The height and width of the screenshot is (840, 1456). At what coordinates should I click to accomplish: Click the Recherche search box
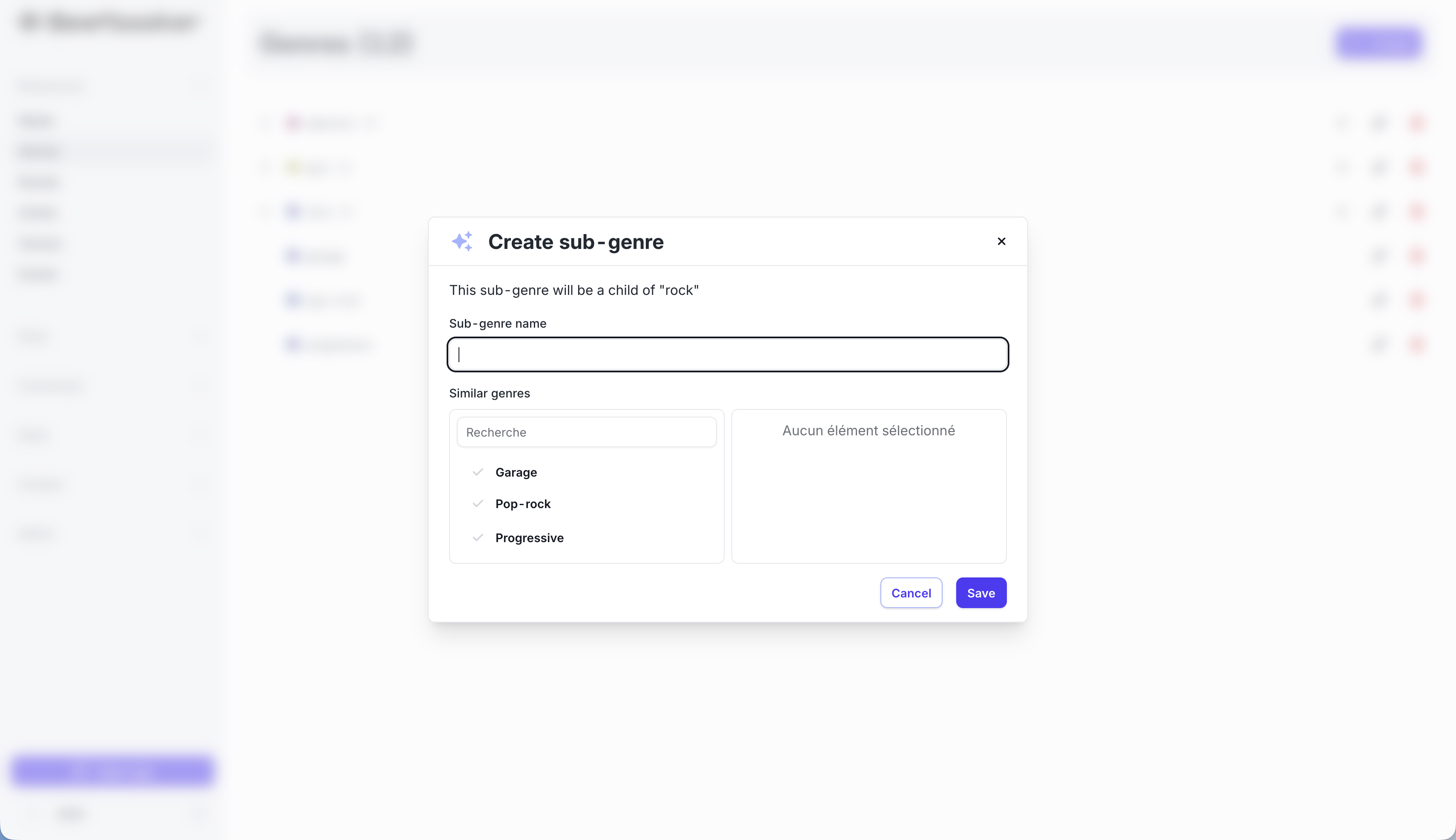586,432
